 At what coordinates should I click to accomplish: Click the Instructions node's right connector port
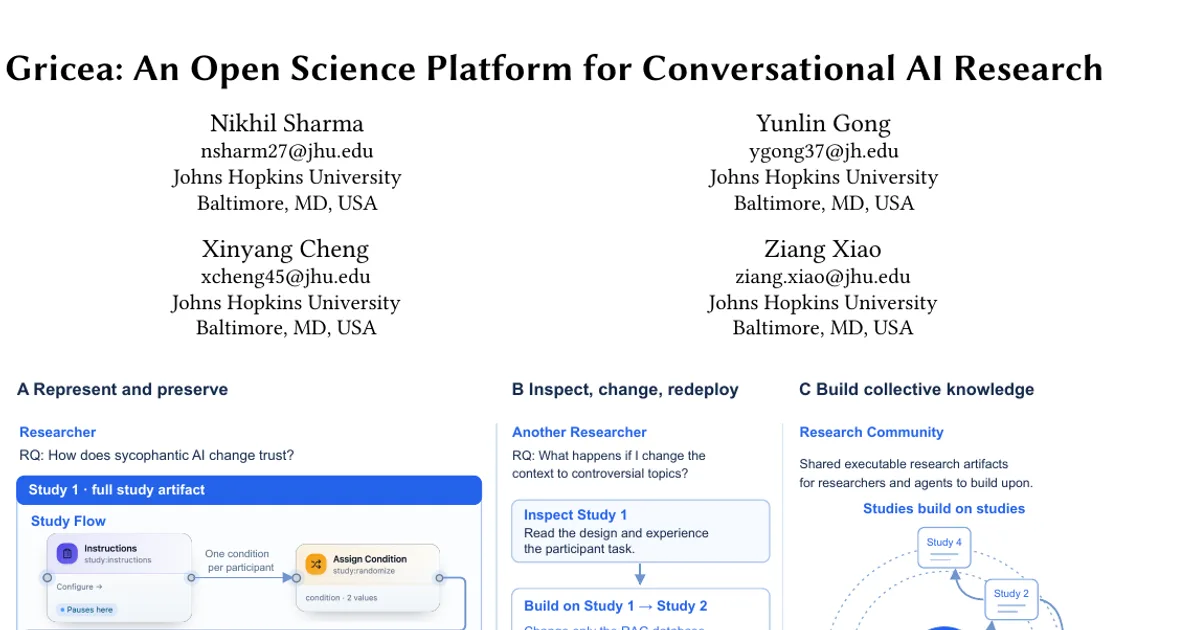point(192,577)
